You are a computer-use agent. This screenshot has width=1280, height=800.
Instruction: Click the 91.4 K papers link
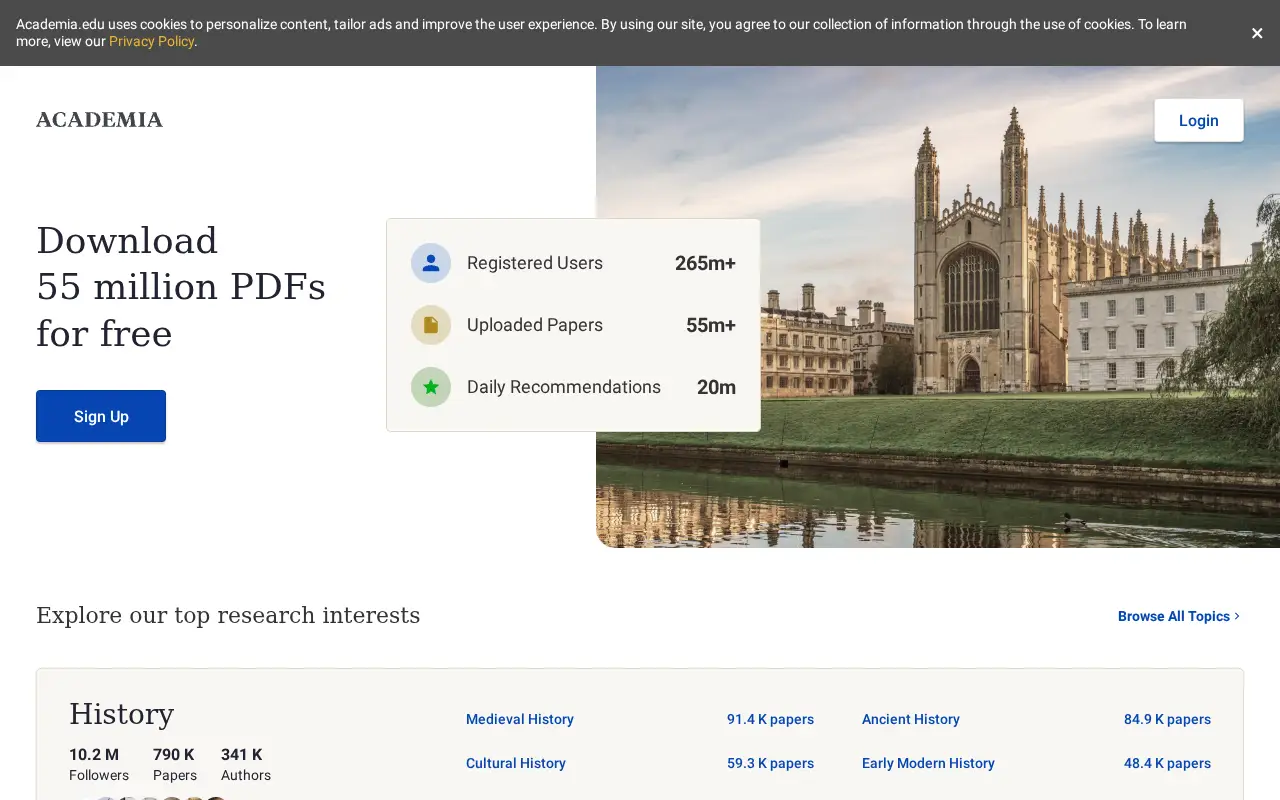[x=770, y=719]
